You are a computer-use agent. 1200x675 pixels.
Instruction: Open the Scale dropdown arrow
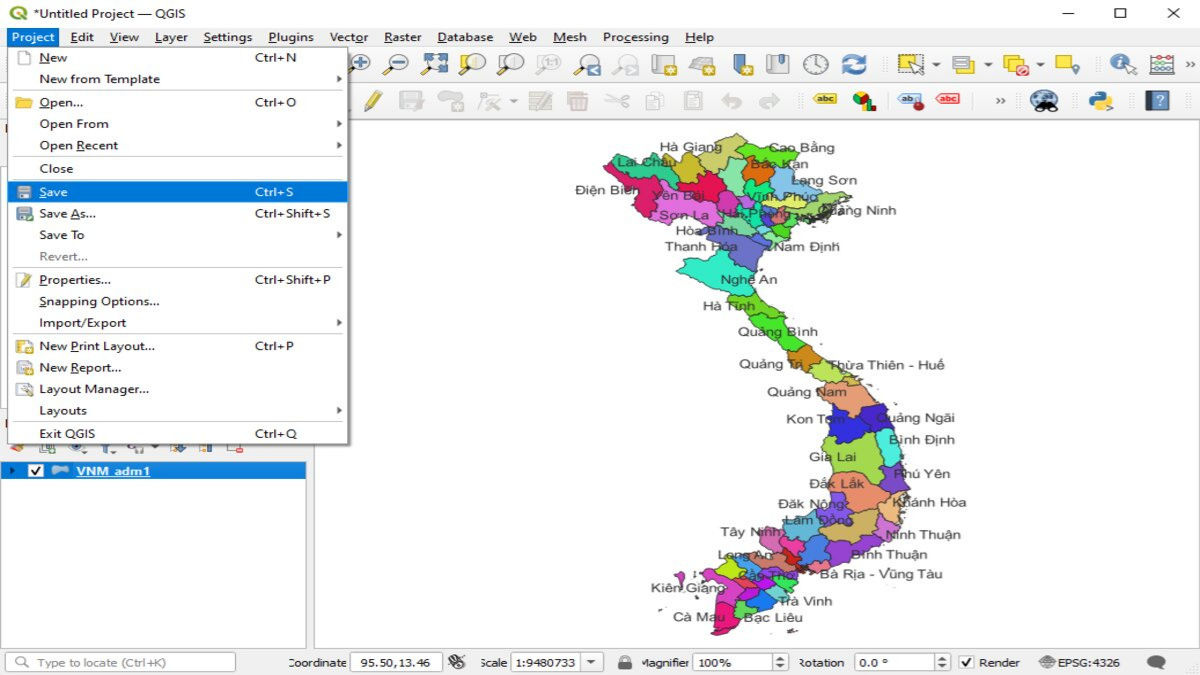(x=592, y=662)
